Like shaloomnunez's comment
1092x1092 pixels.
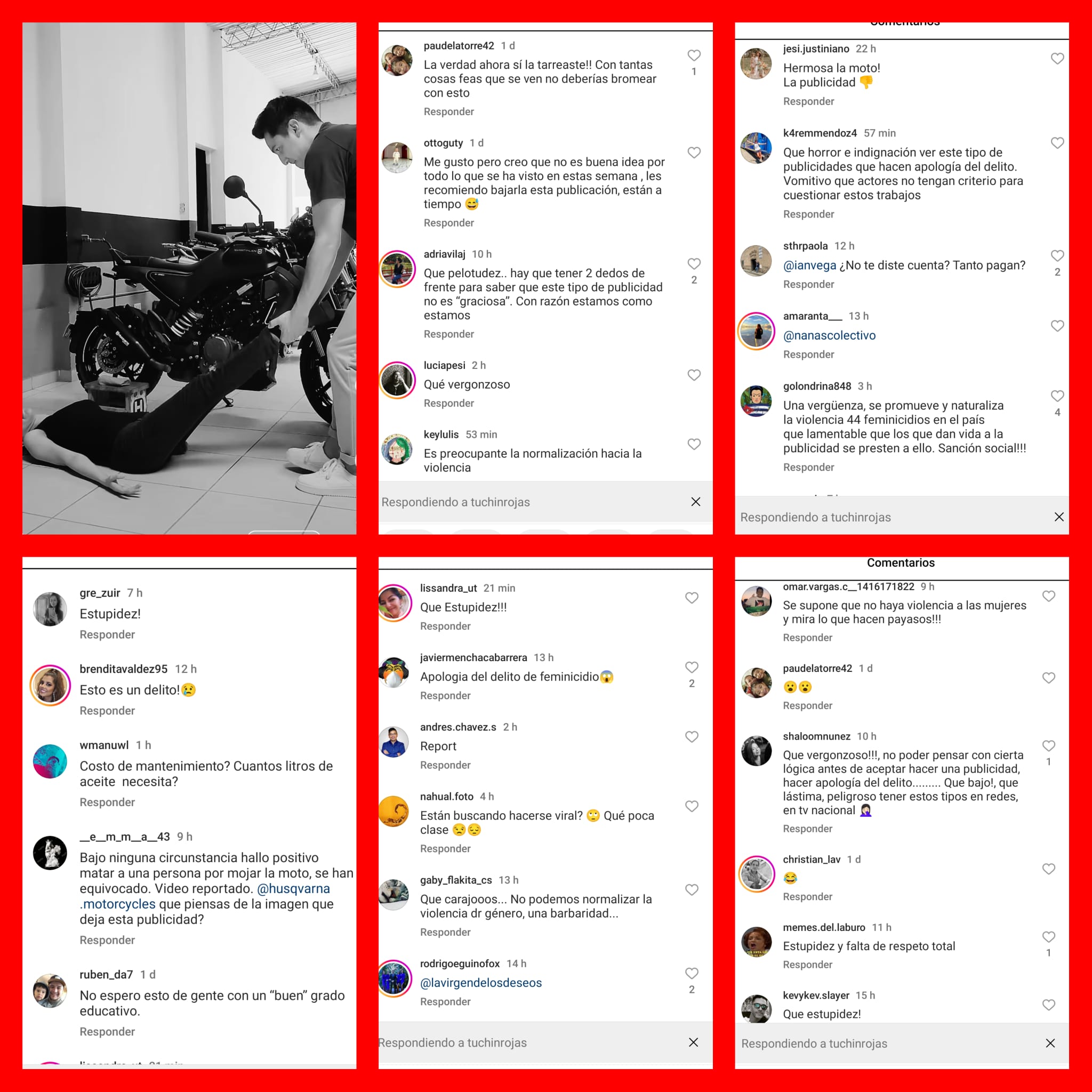[1048, 746]
